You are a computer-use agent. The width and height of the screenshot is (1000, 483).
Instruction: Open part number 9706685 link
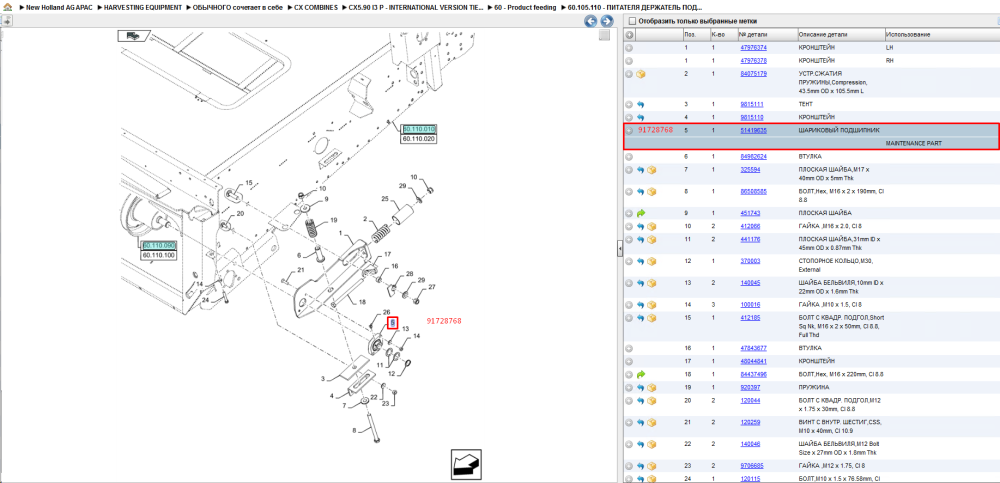[751, 466]
